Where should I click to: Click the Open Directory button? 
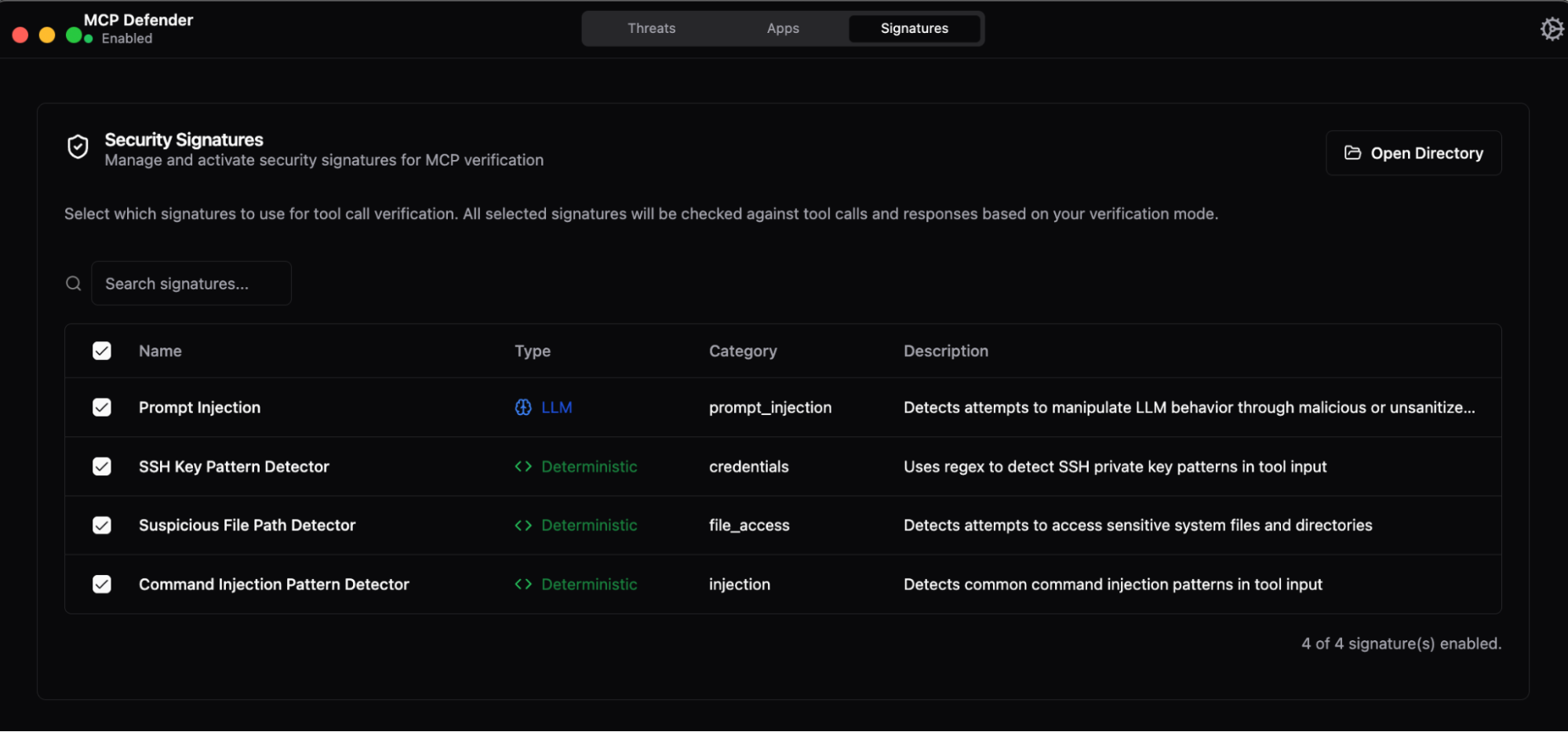[x=1413, y=152]
